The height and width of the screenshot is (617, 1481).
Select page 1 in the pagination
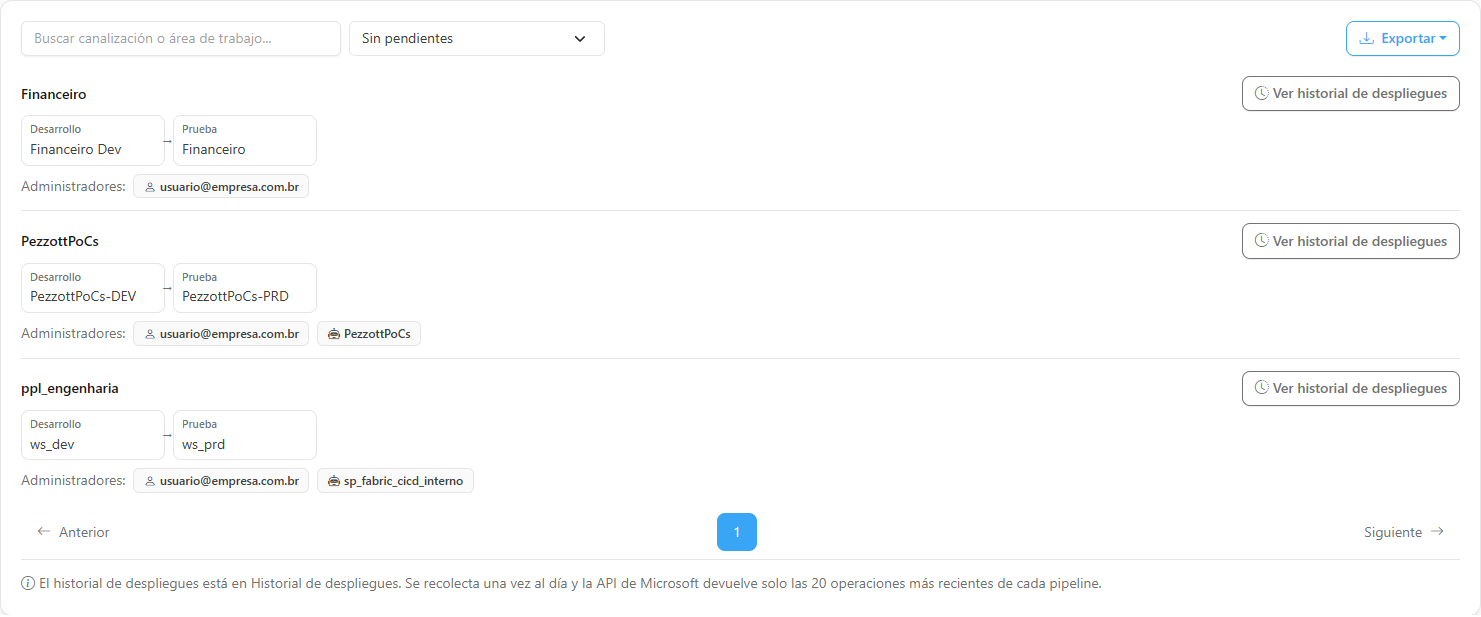tap(737, 532)
